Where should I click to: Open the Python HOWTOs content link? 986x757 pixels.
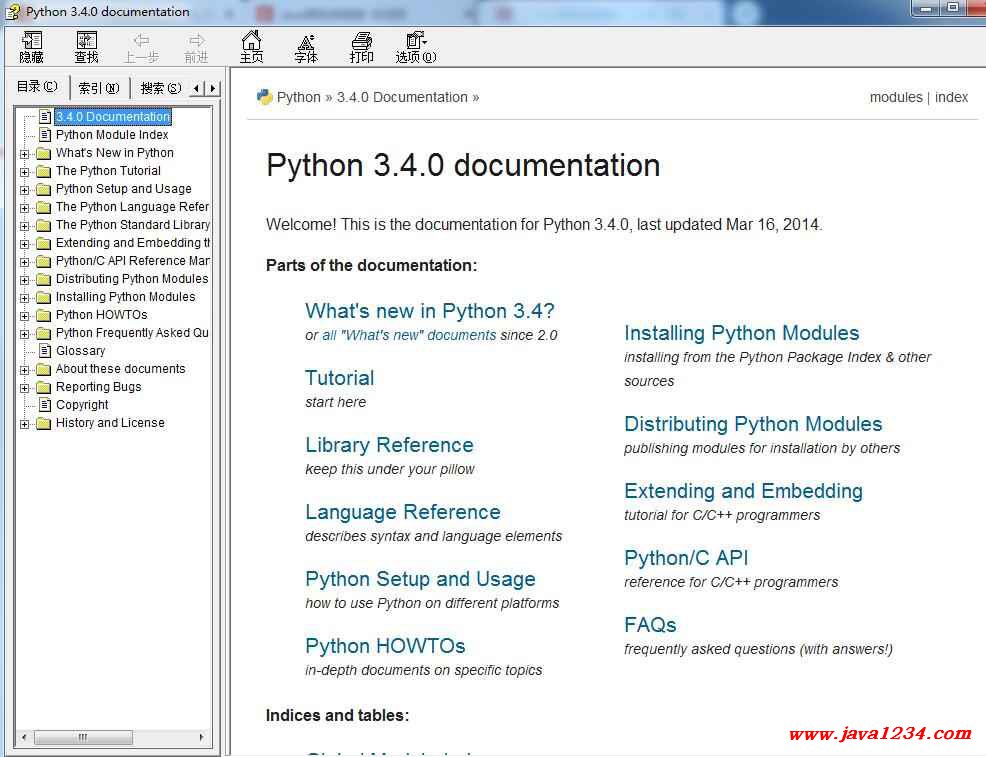click(x=385, y=646)
